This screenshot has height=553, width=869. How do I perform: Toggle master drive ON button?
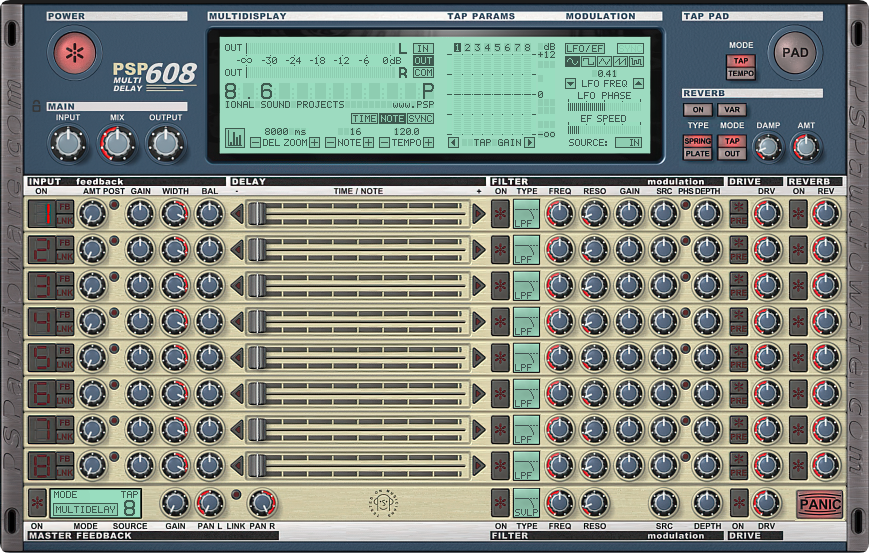[739, 503]
